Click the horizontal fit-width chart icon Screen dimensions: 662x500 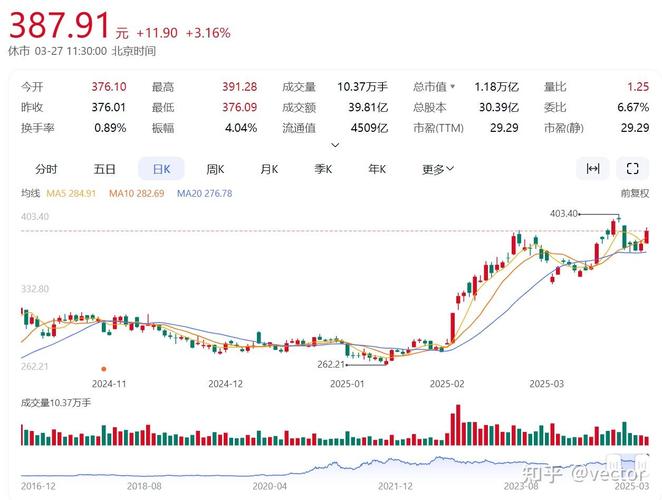[x=593, y=169]
